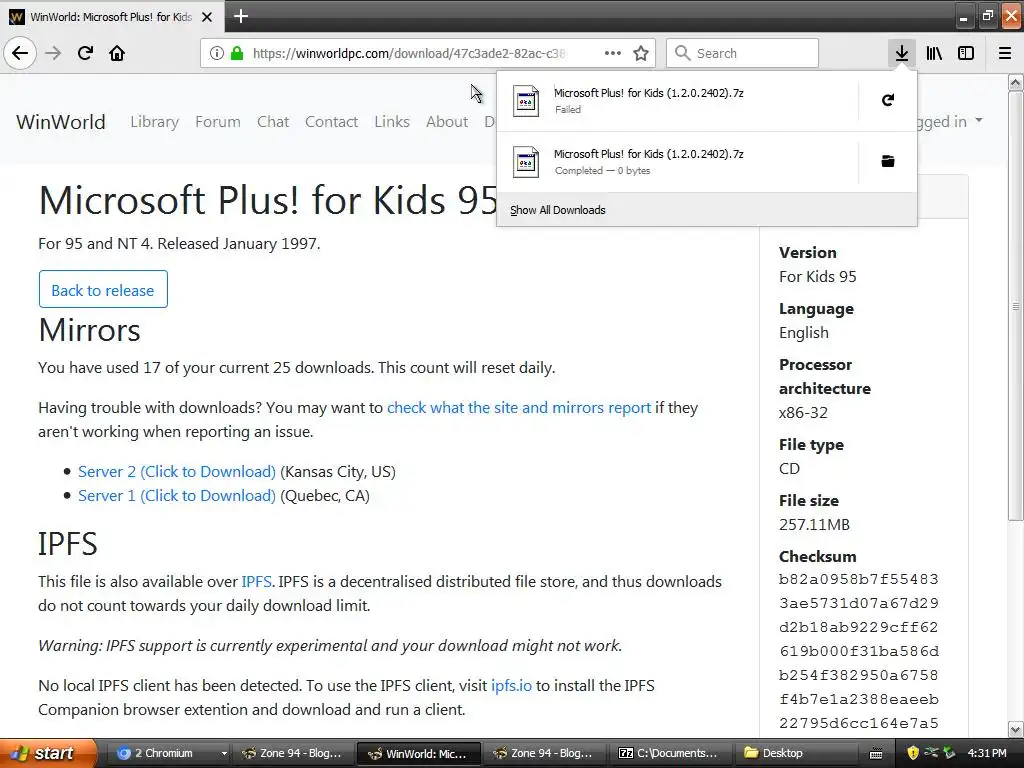Click the on-screen keyboard tray icon
Screen dimensions: 1024x768
coord(876,754)
